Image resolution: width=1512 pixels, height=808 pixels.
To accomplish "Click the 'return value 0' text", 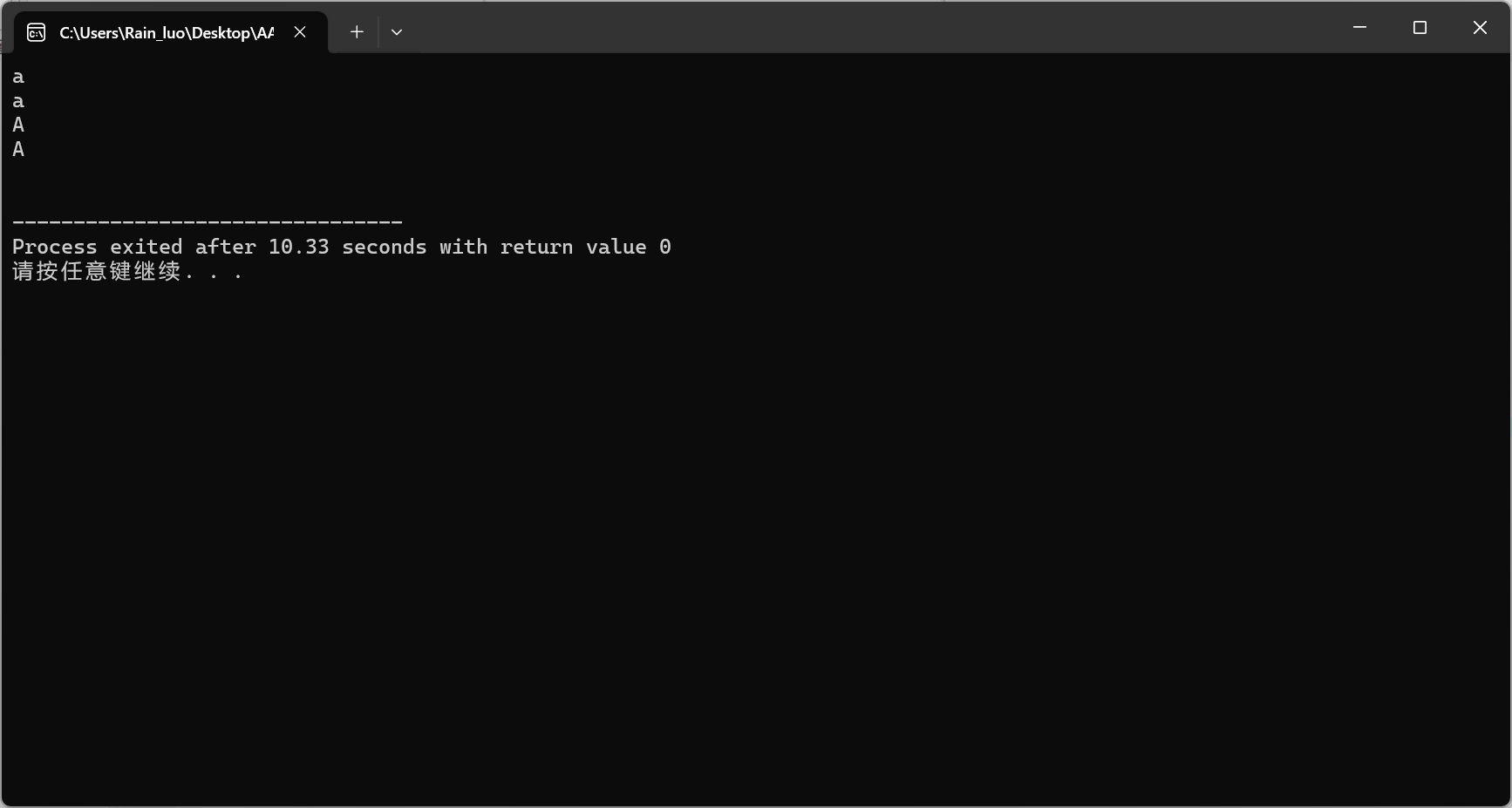I will coord(586,247).
